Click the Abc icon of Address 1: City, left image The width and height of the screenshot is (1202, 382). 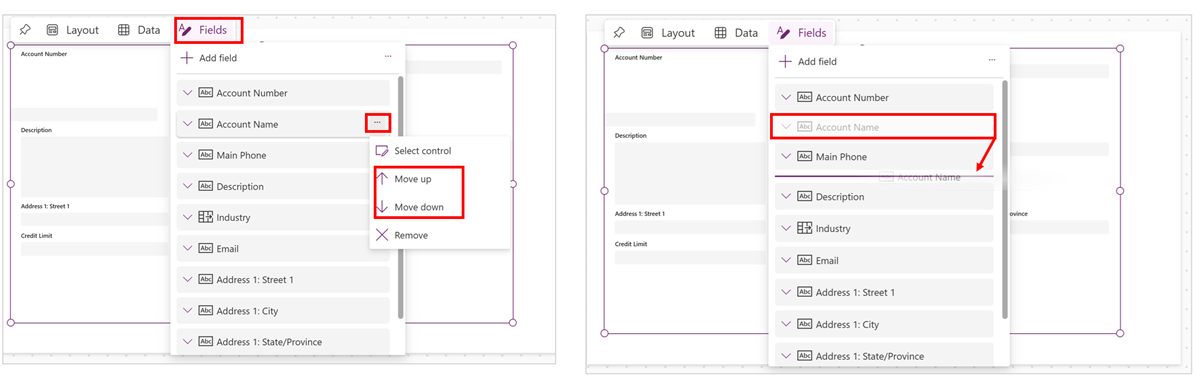tap(206, 311)
